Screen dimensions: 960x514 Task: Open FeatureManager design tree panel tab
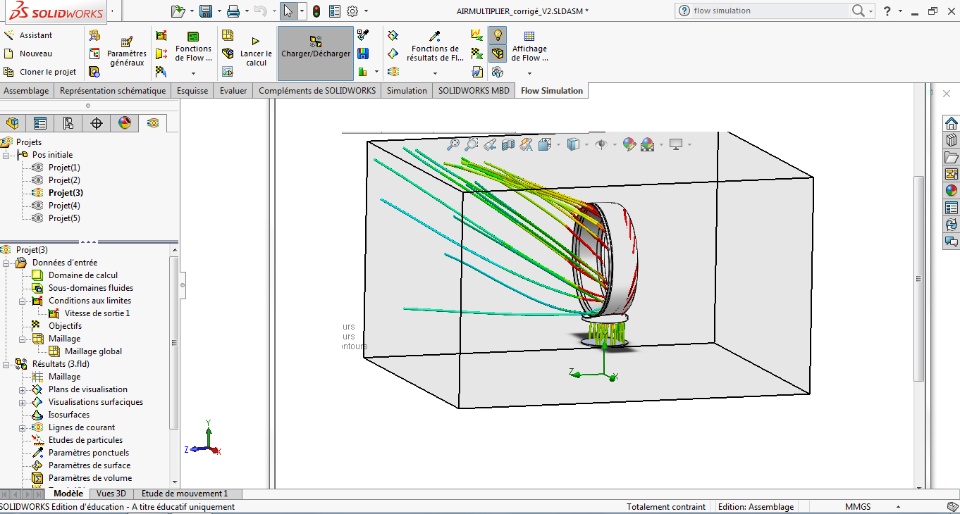tap(12, 123)
